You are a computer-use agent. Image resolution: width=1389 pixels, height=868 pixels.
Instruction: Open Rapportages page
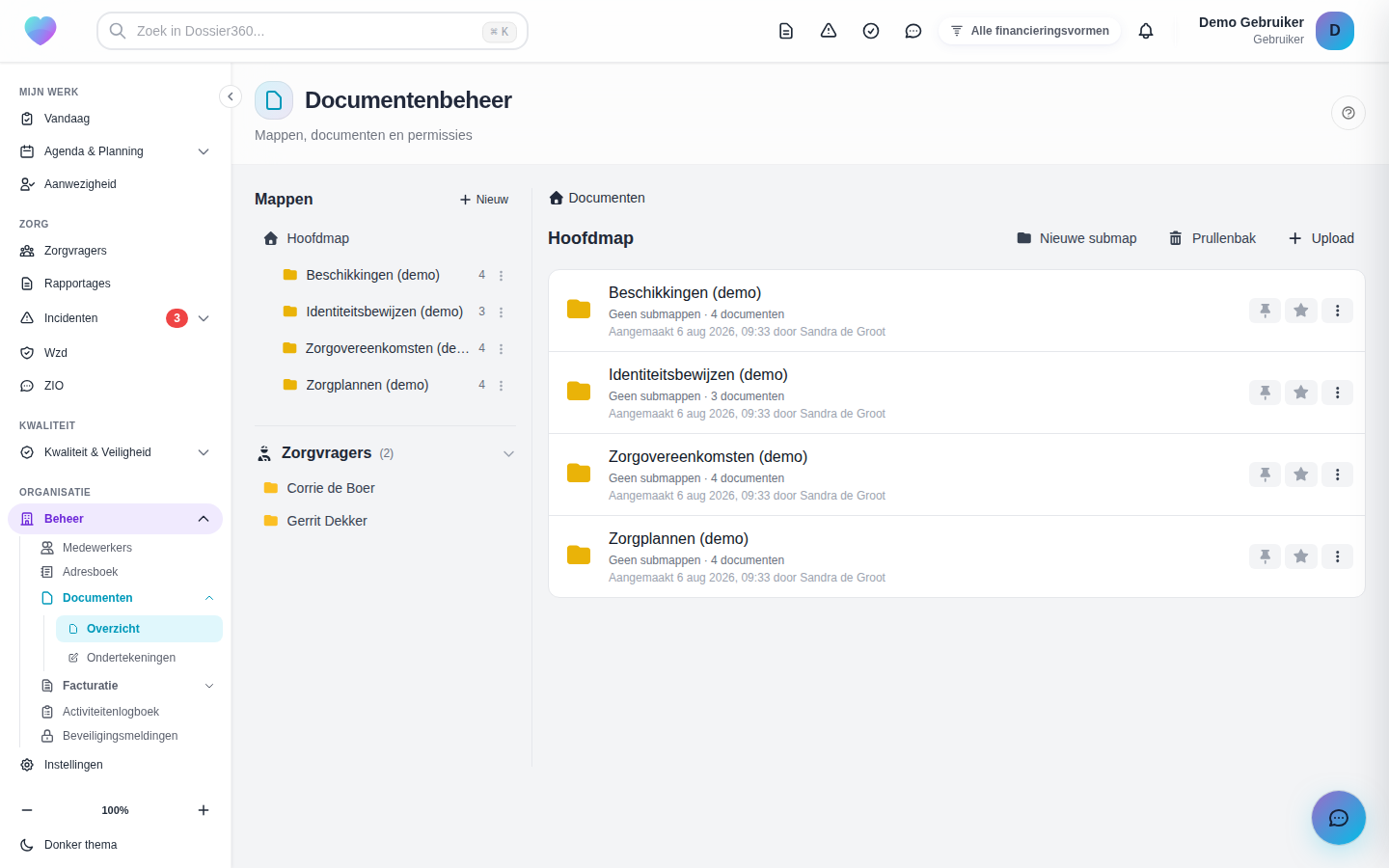tap(116, 284)
